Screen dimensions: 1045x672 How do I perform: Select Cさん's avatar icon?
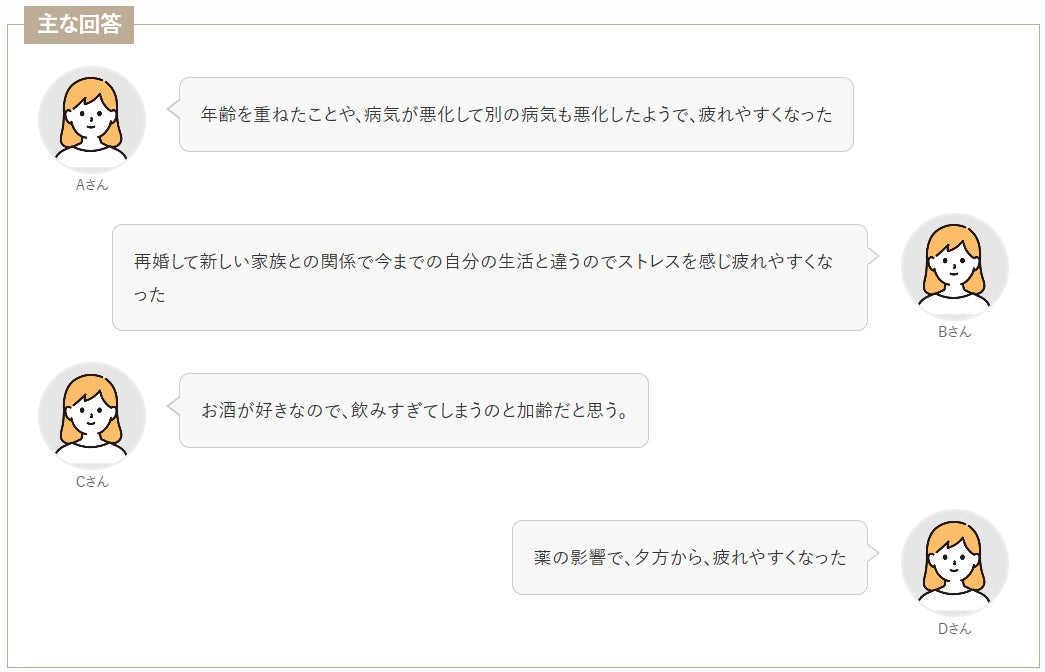click(x=92, y=415)
